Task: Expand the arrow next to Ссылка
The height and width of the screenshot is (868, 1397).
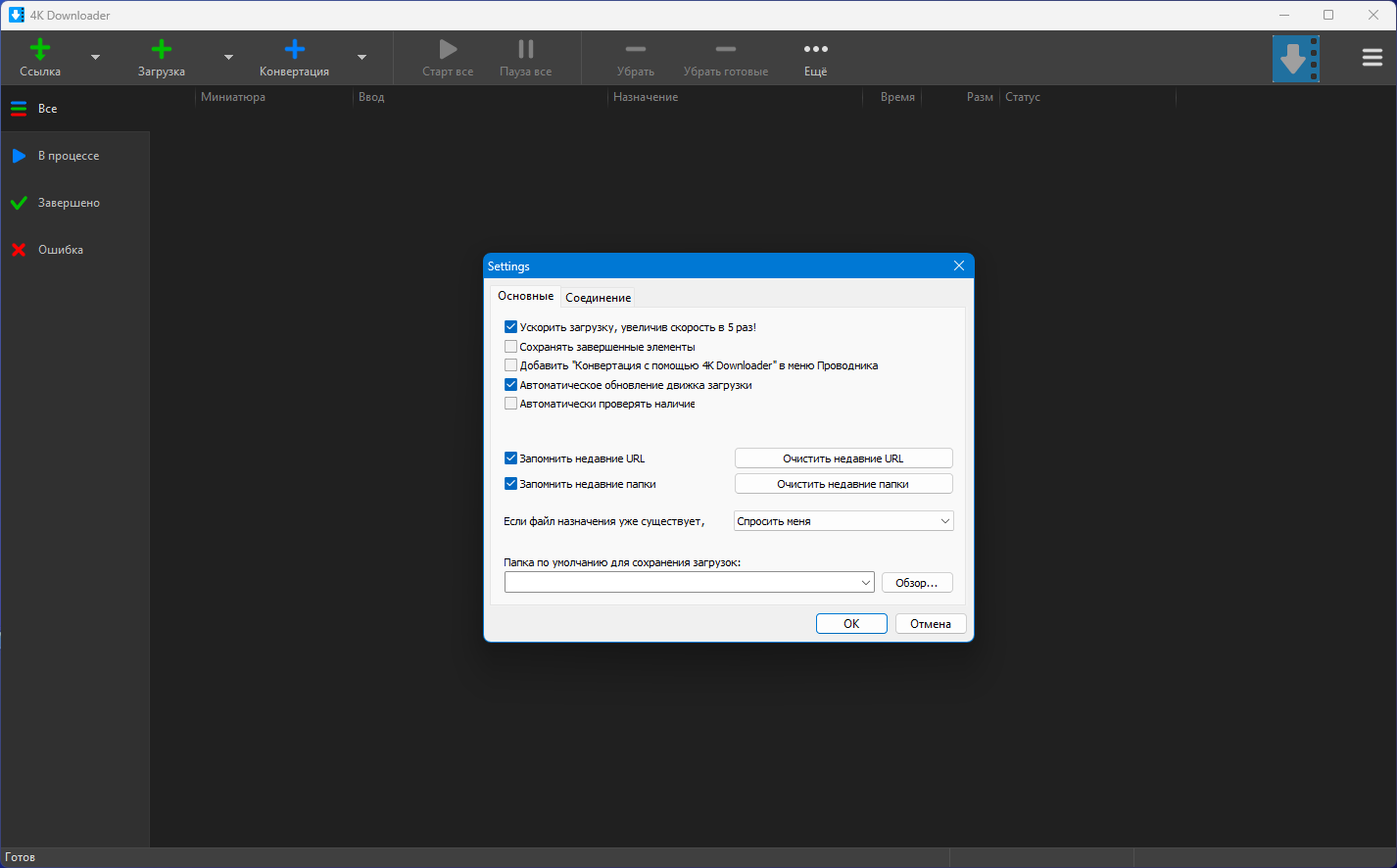Action: [x=95, y=58]
